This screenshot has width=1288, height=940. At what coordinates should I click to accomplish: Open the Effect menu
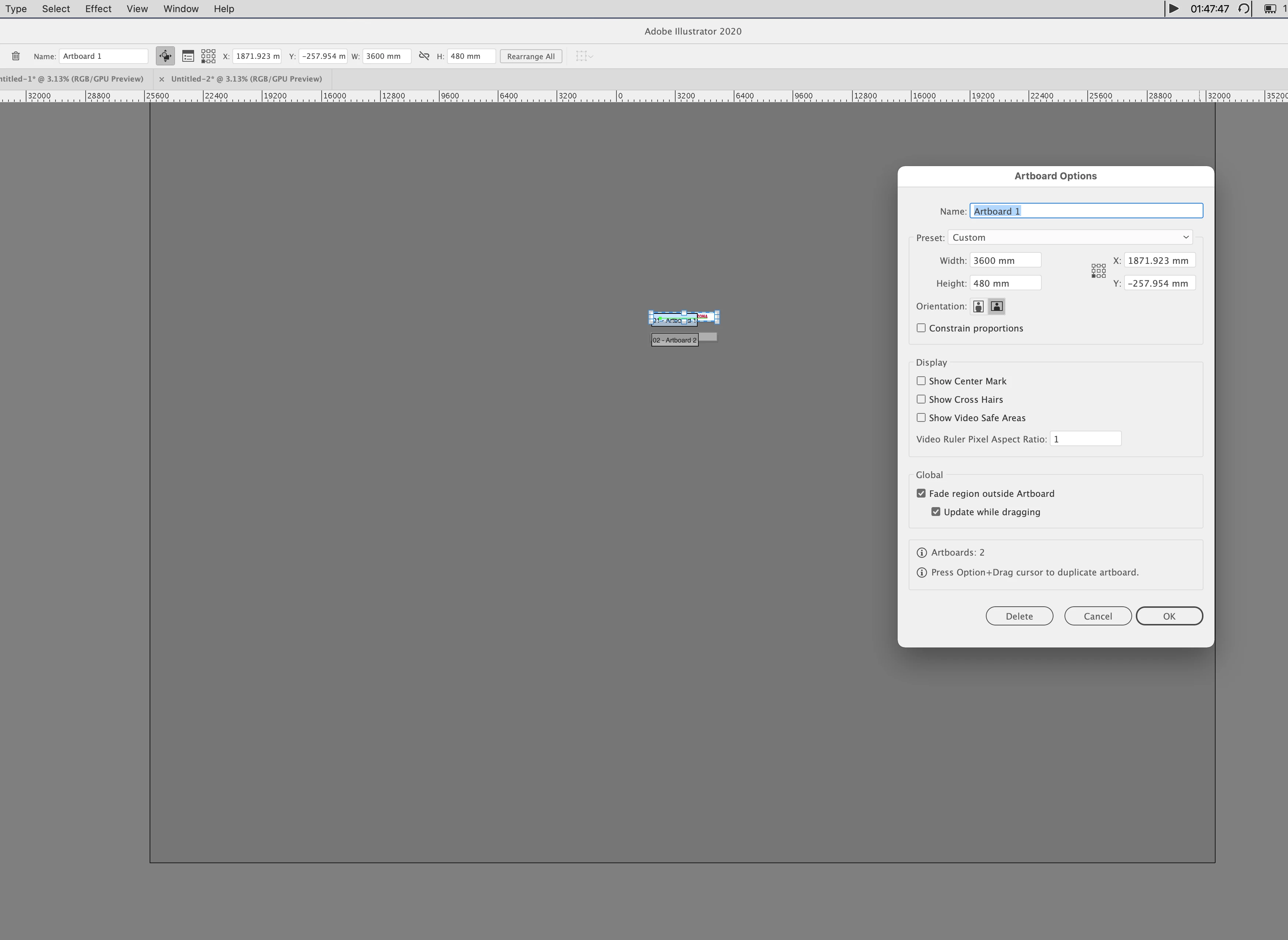(98, 8)
